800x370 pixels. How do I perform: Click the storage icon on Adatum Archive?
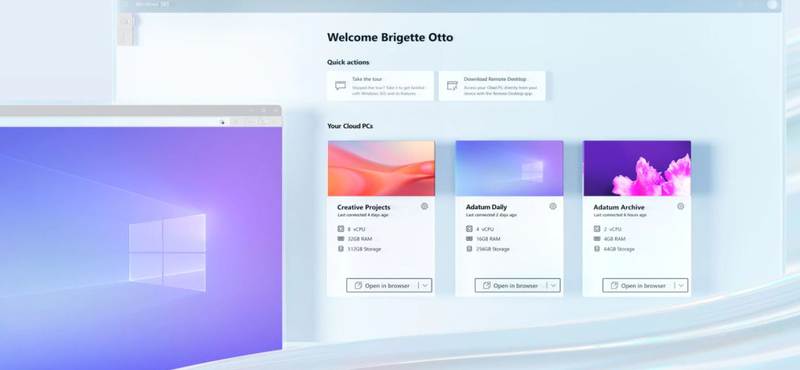click(597, 249)
